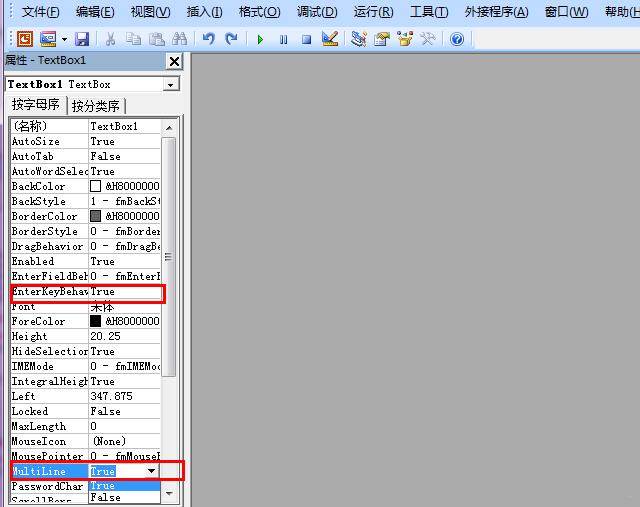Open the TextBox1 object selector dropdown
The height and width of the screenshot is (507, 640).
point(170,85)
